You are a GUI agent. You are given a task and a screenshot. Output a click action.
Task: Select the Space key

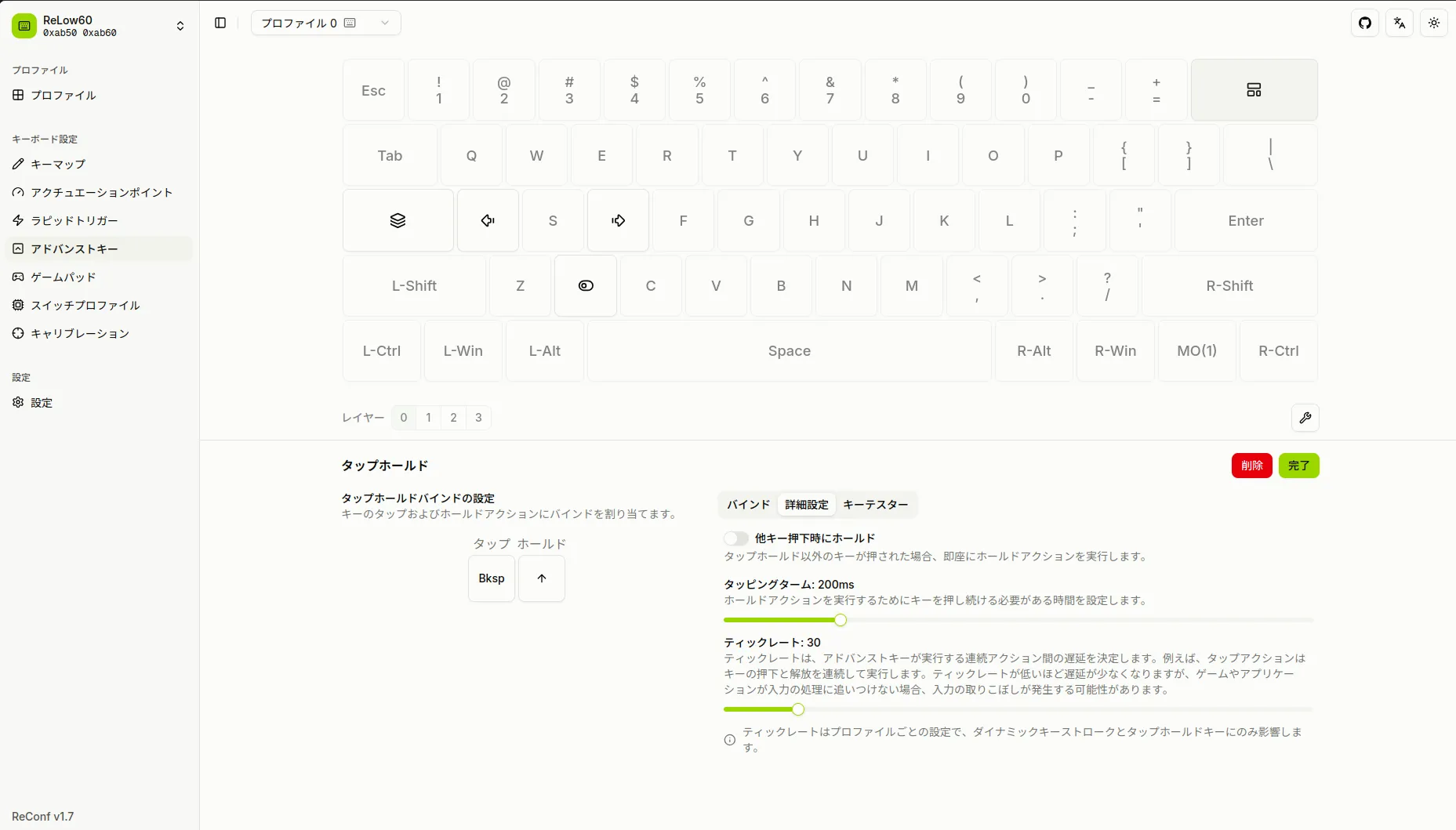tap(790, 350)
